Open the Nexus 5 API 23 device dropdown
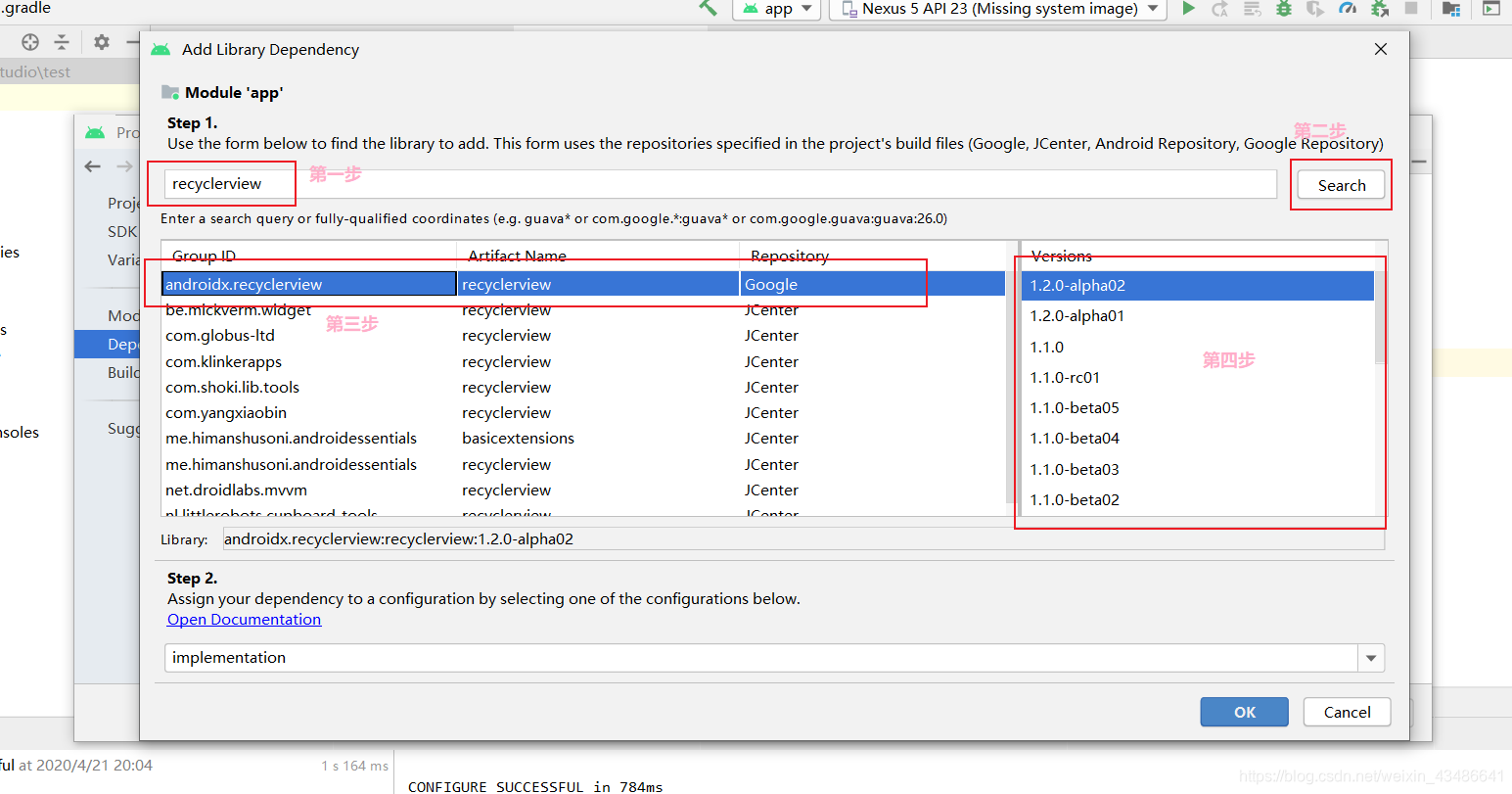The image size is (1512, 794). 997,9
